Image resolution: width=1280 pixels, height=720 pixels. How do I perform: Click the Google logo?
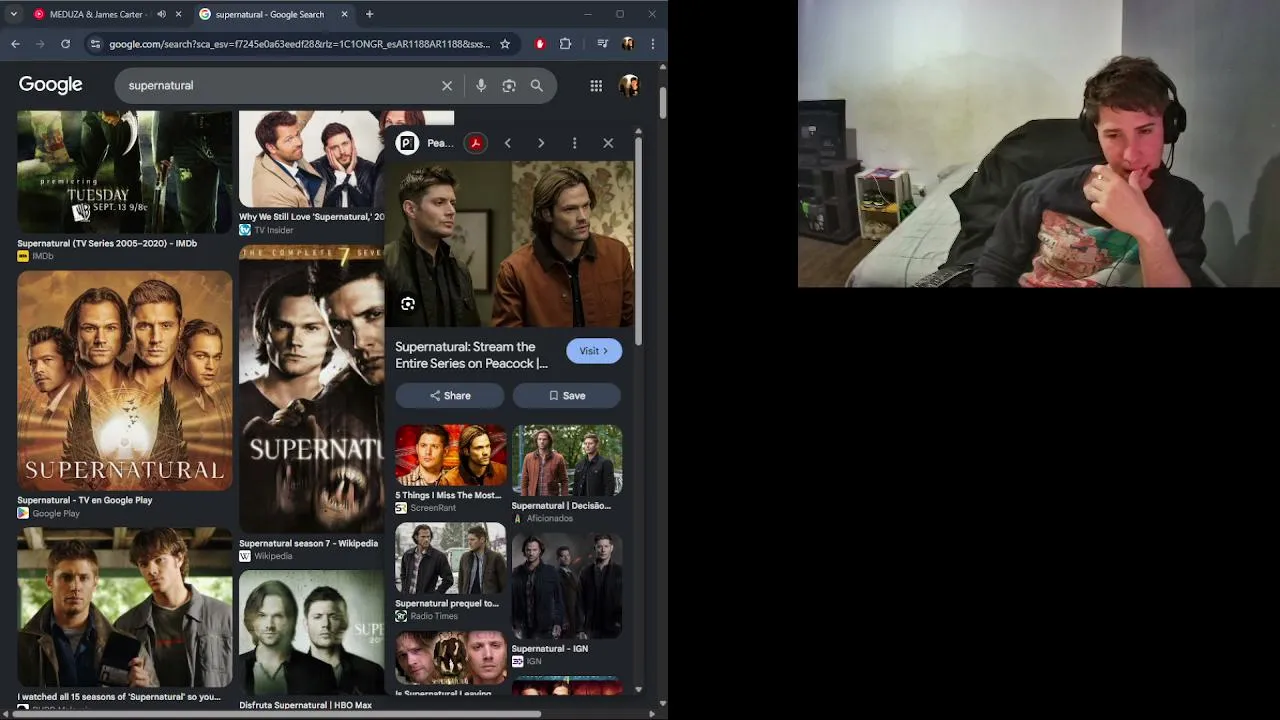[x=50, y=85]
